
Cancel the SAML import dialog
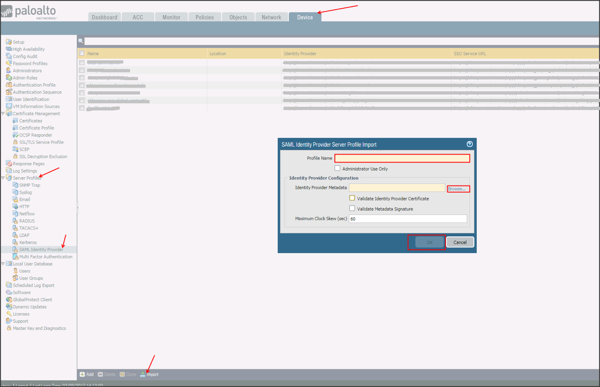click(x=460, y=242)
